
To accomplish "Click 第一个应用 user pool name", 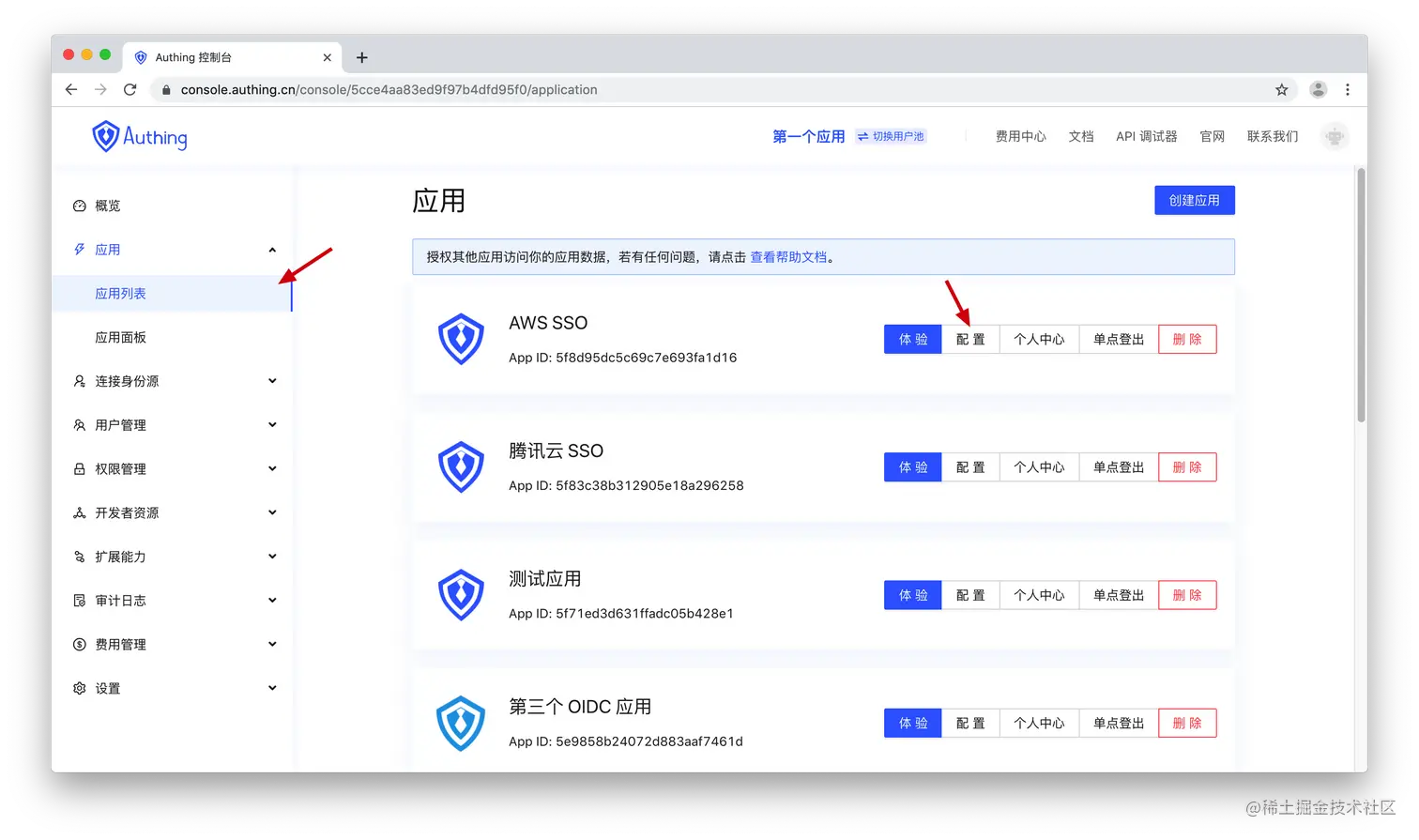I will pos(808,136).
